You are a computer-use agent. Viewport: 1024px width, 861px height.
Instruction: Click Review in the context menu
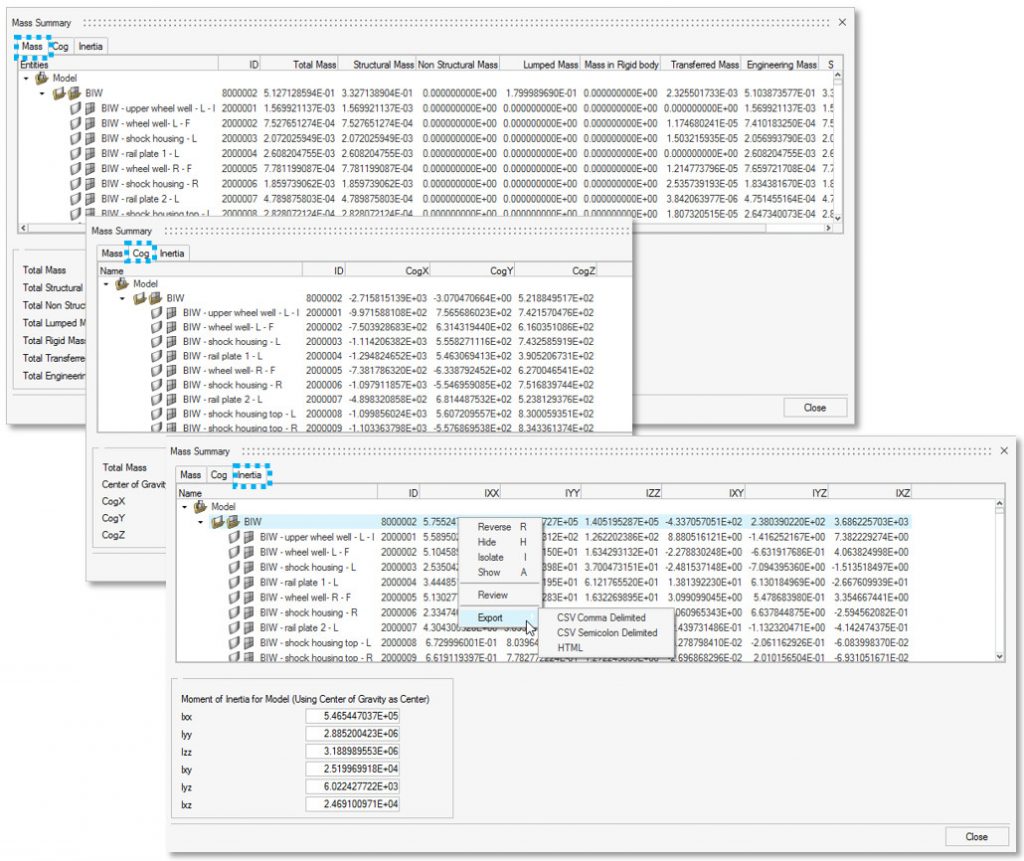click(492, 595)
